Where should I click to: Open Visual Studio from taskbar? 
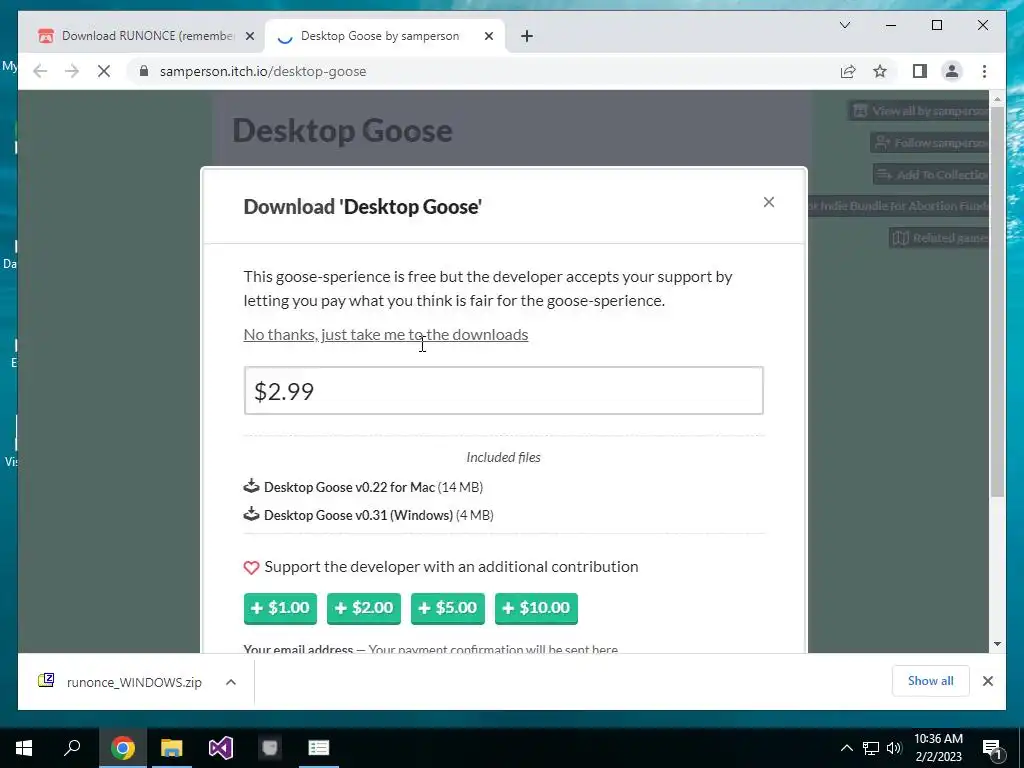[x=221, y=748]
